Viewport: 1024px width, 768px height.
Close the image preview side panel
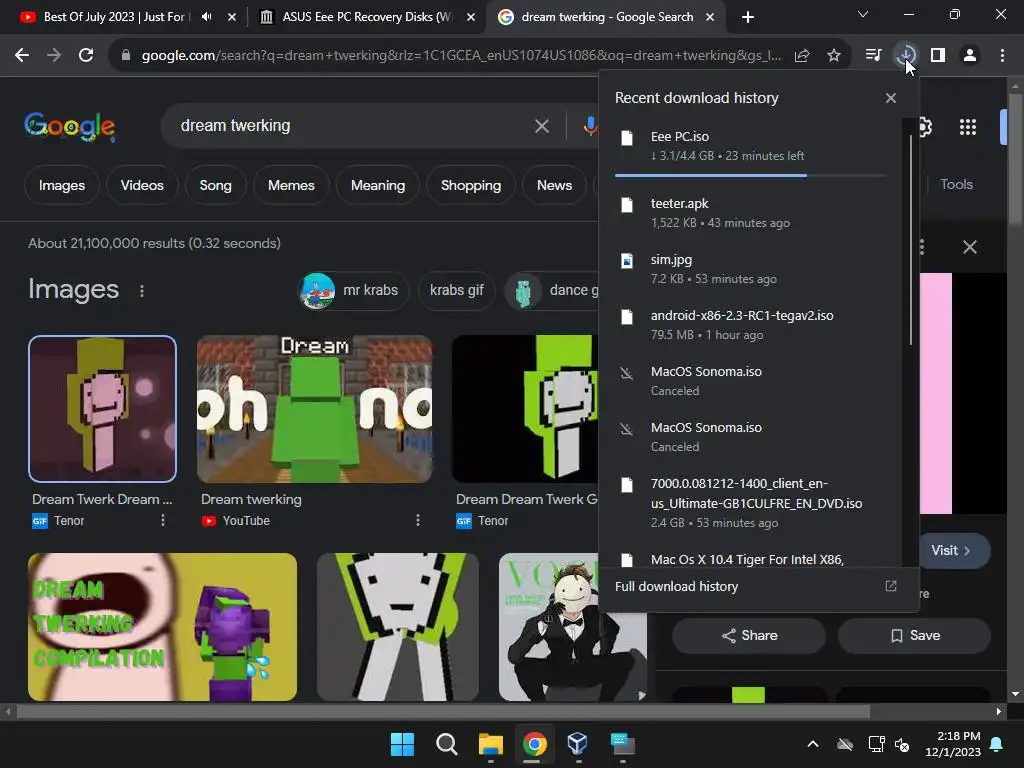pyautogui.click(x=970, y=247)
